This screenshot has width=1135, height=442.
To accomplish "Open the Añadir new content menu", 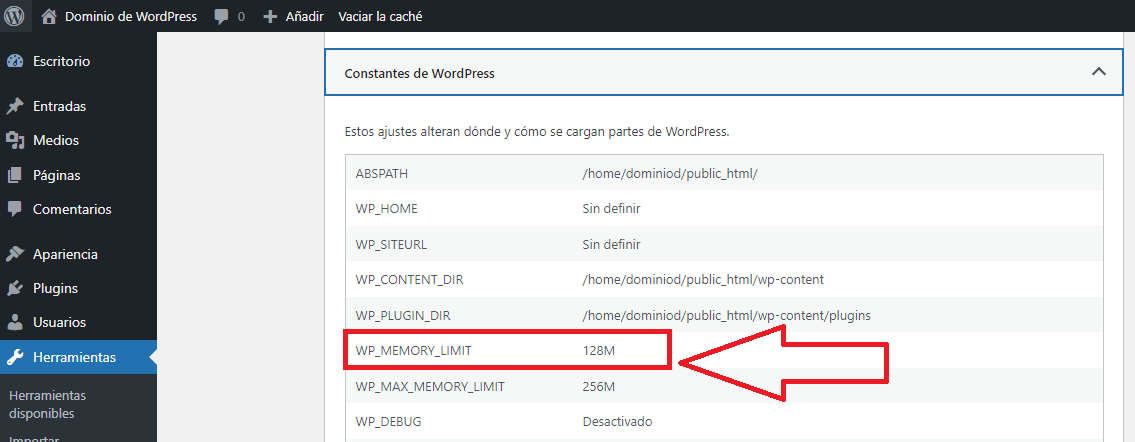I will click(304, 16).
